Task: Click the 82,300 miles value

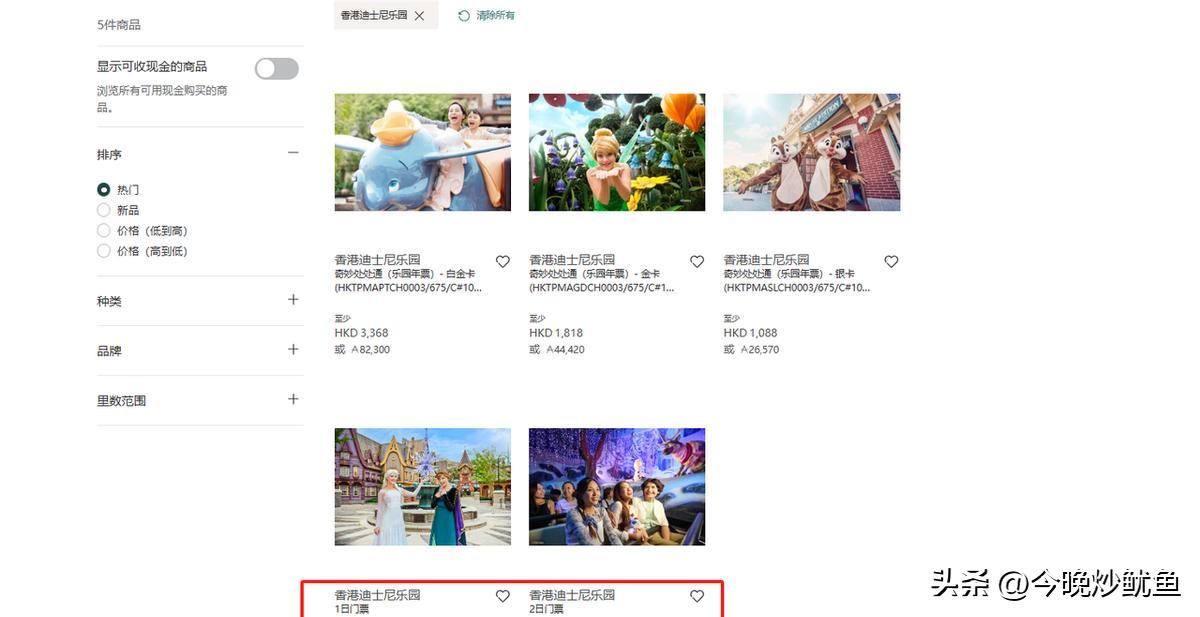Action: (x=370, y=350)
